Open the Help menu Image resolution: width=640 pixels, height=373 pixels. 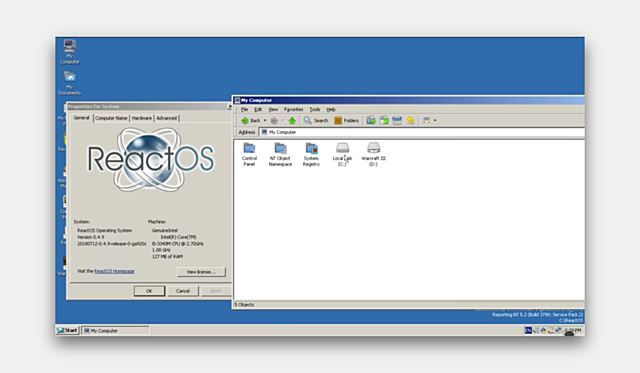coord(331,109)
